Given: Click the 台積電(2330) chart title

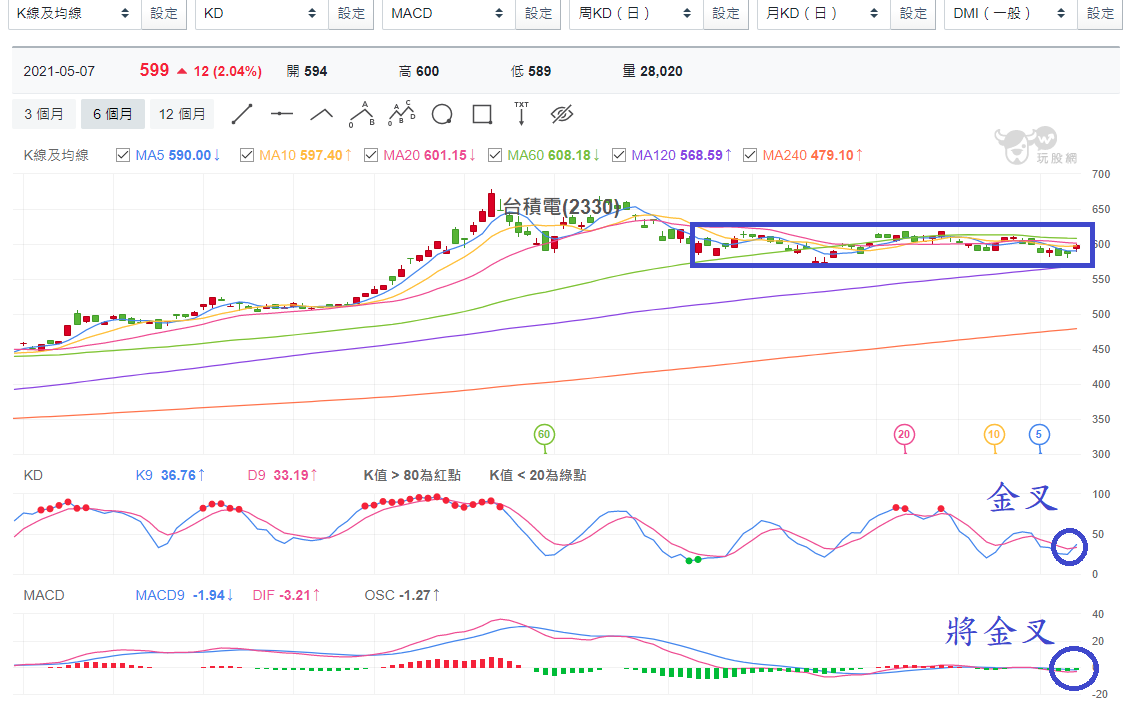Looking at the screenshot, I should click(x=562, y=207).
